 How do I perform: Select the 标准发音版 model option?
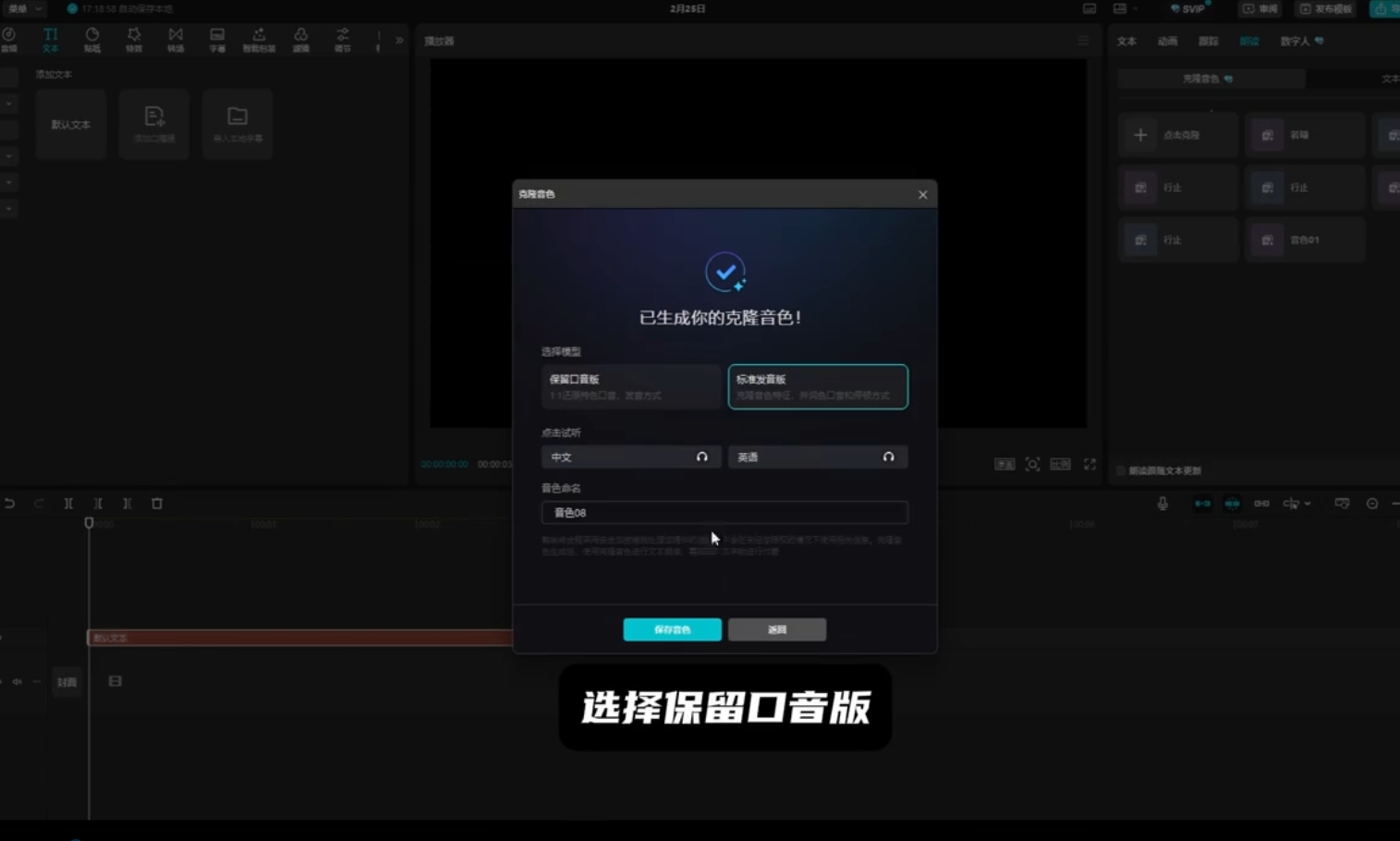[817, 386]
